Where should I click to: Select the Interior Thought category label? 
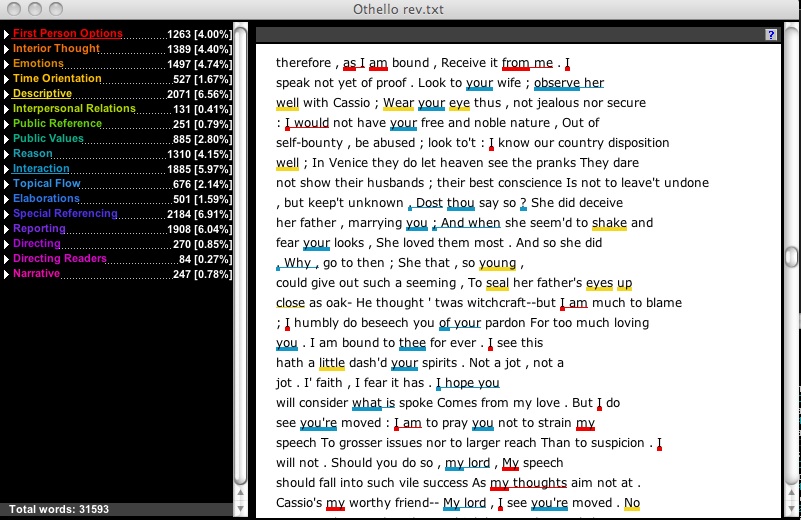56,49
